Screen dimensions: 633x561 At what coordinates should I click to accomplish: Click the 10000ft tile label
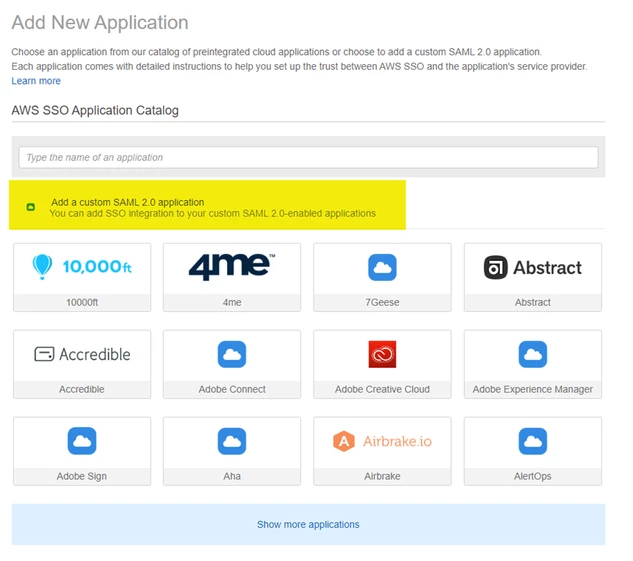click(x=82, y=302)
